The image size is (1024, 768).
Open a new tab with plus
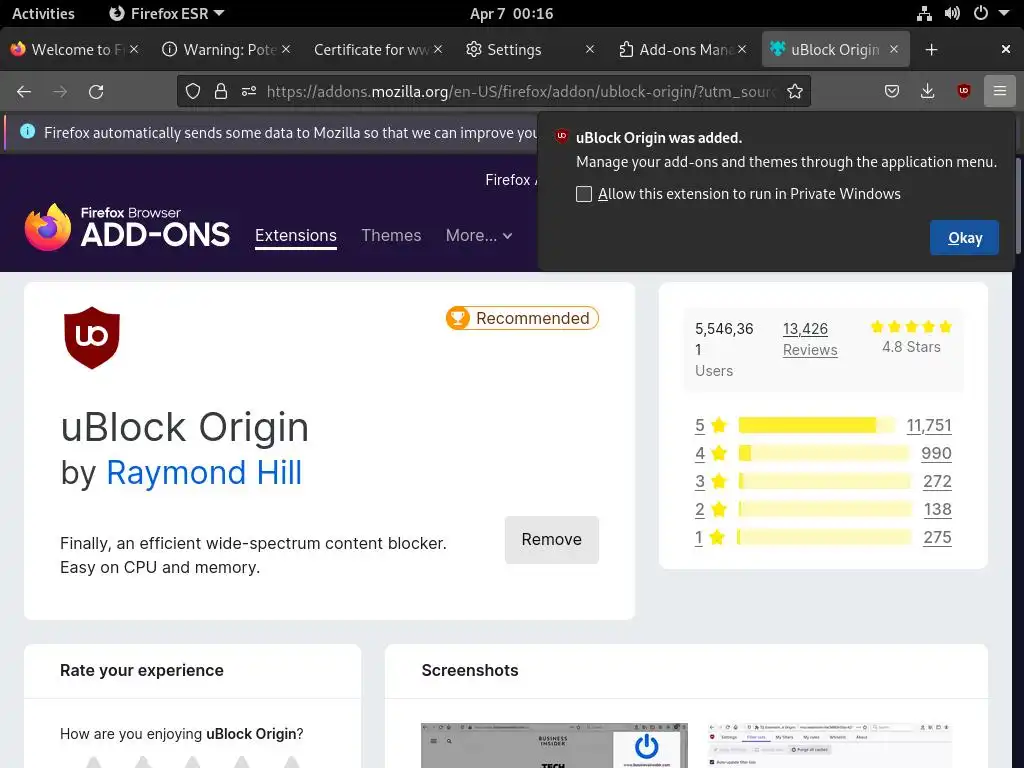931,50
